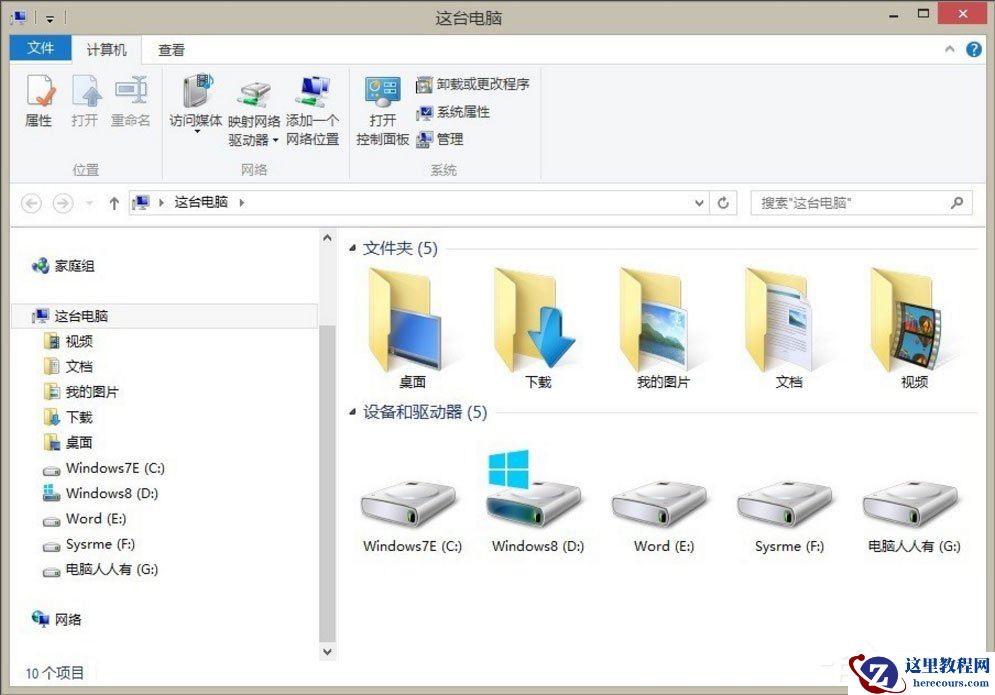Click the 管理 icon in the ribbon
995x695 pixels.
tap(441, 139)
